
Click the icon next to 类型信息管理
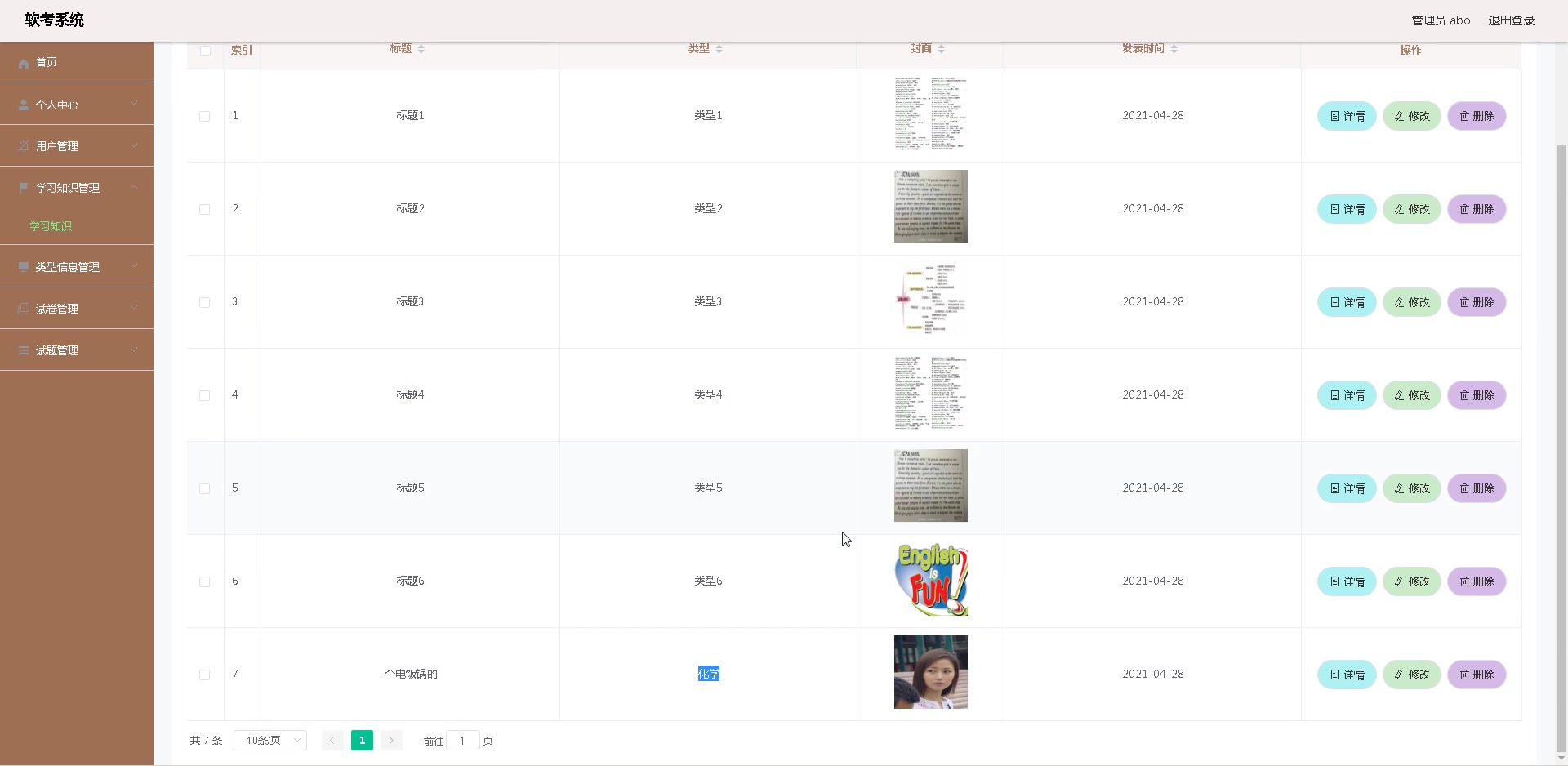24,266
